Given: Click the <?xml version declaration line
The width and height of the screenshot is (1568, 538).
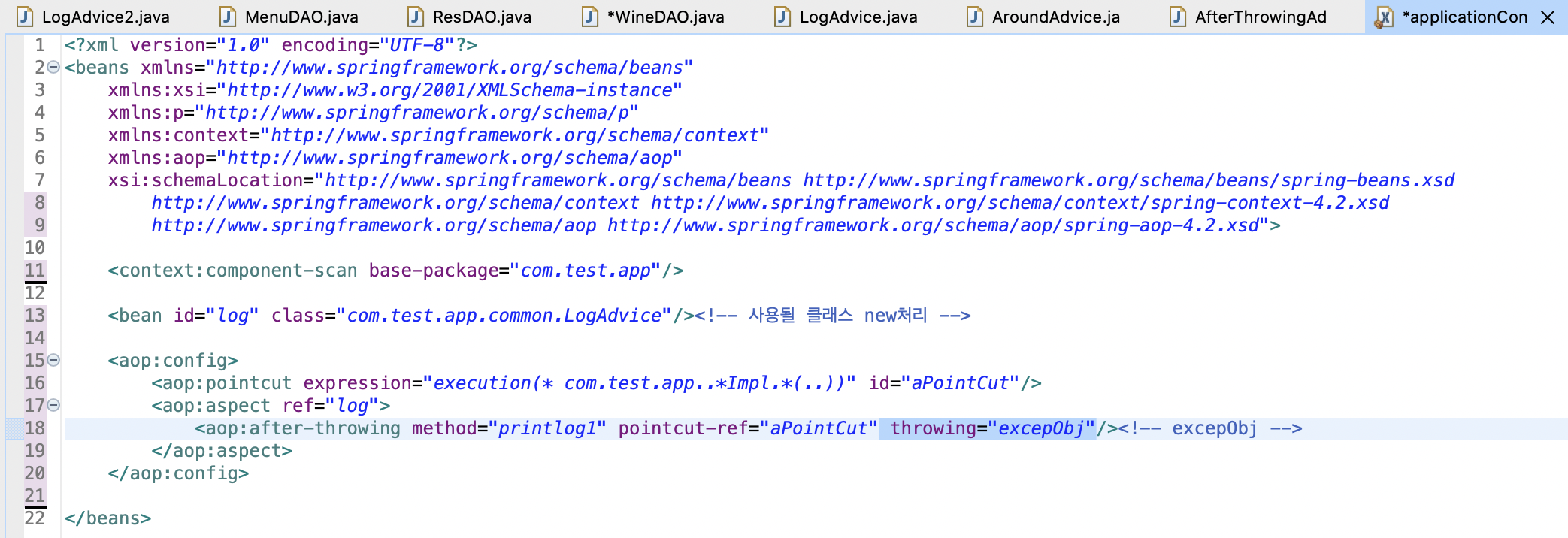Looking at the screenshot, I should (271, 45).
